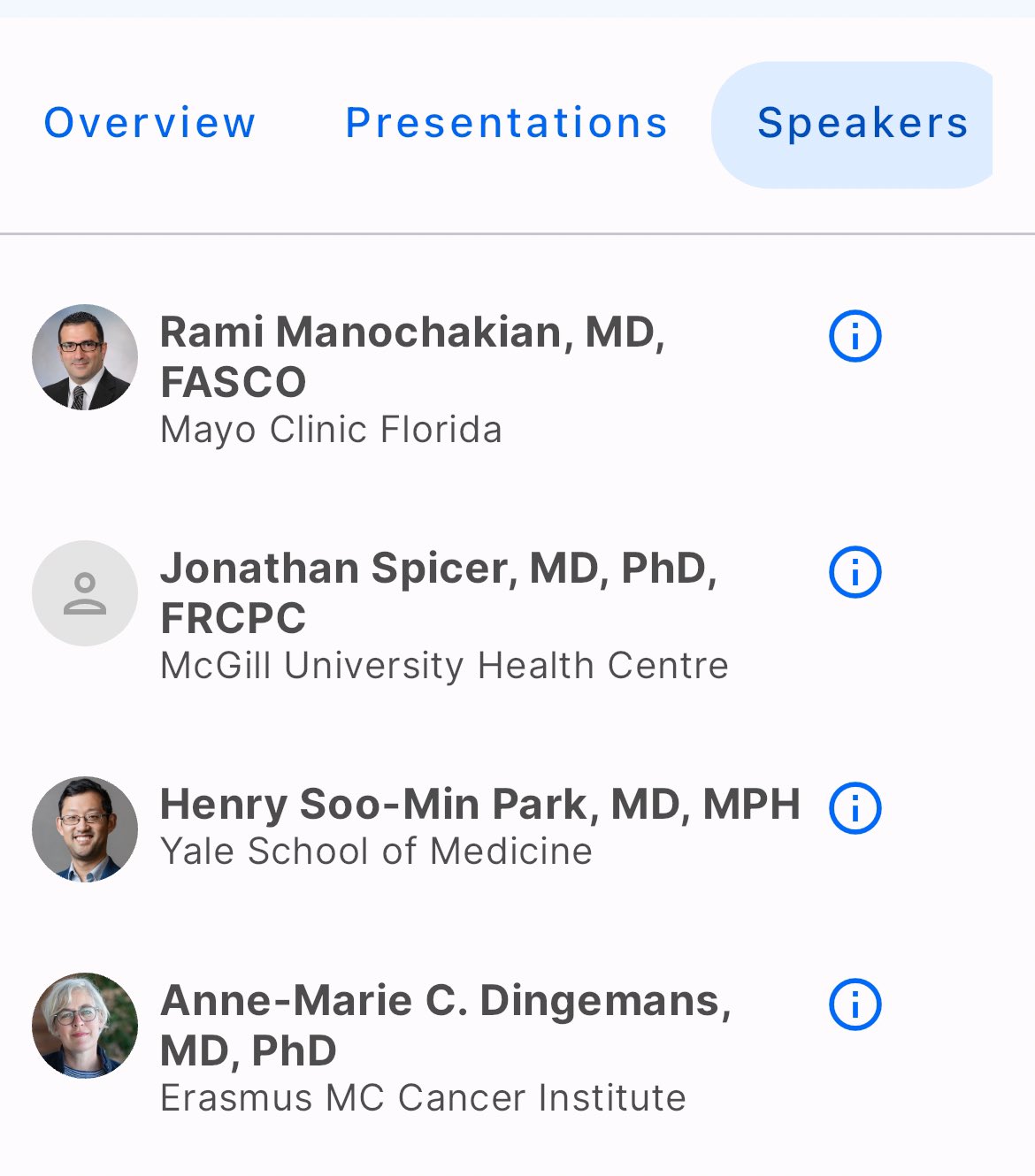The width and height of the screenshot is (1035, 1176).
Task: Open info for Rami Manochakian
Action: tap(855, 336)
